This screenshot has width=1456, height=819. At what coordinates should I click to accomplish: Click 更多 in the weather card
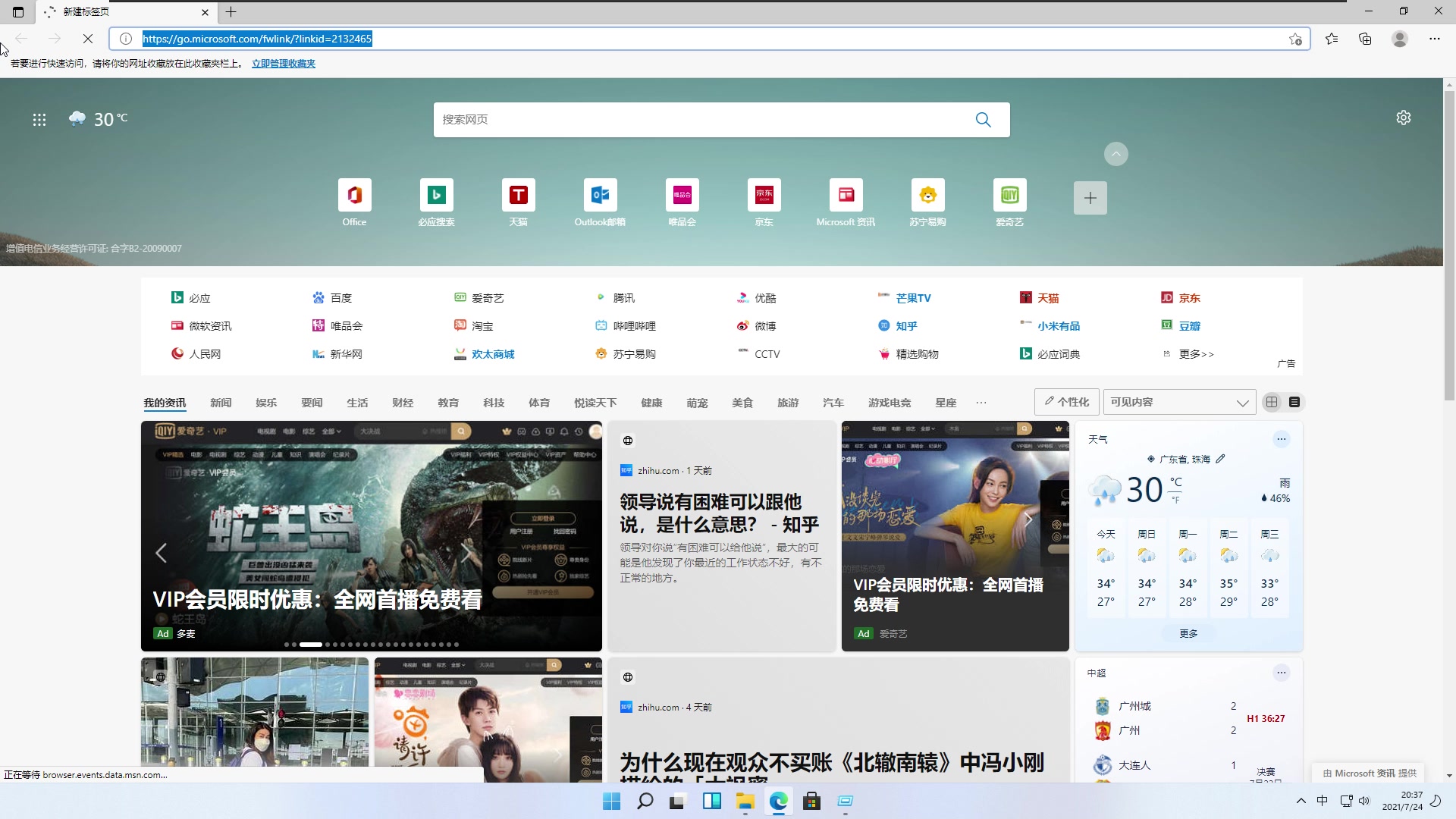tap(1188, 634)
